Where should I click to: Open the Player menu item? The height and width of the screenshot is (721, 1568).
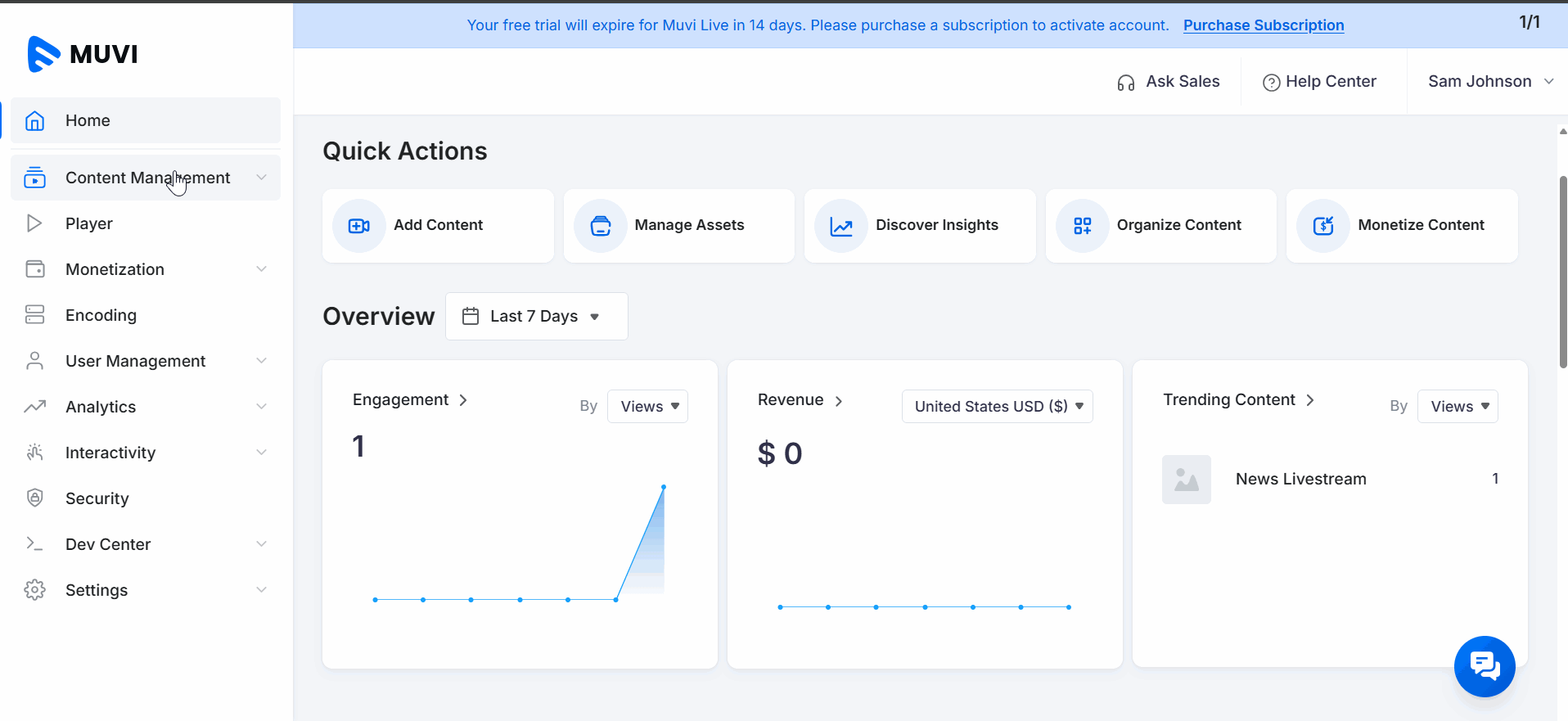[x=89, y=223]
